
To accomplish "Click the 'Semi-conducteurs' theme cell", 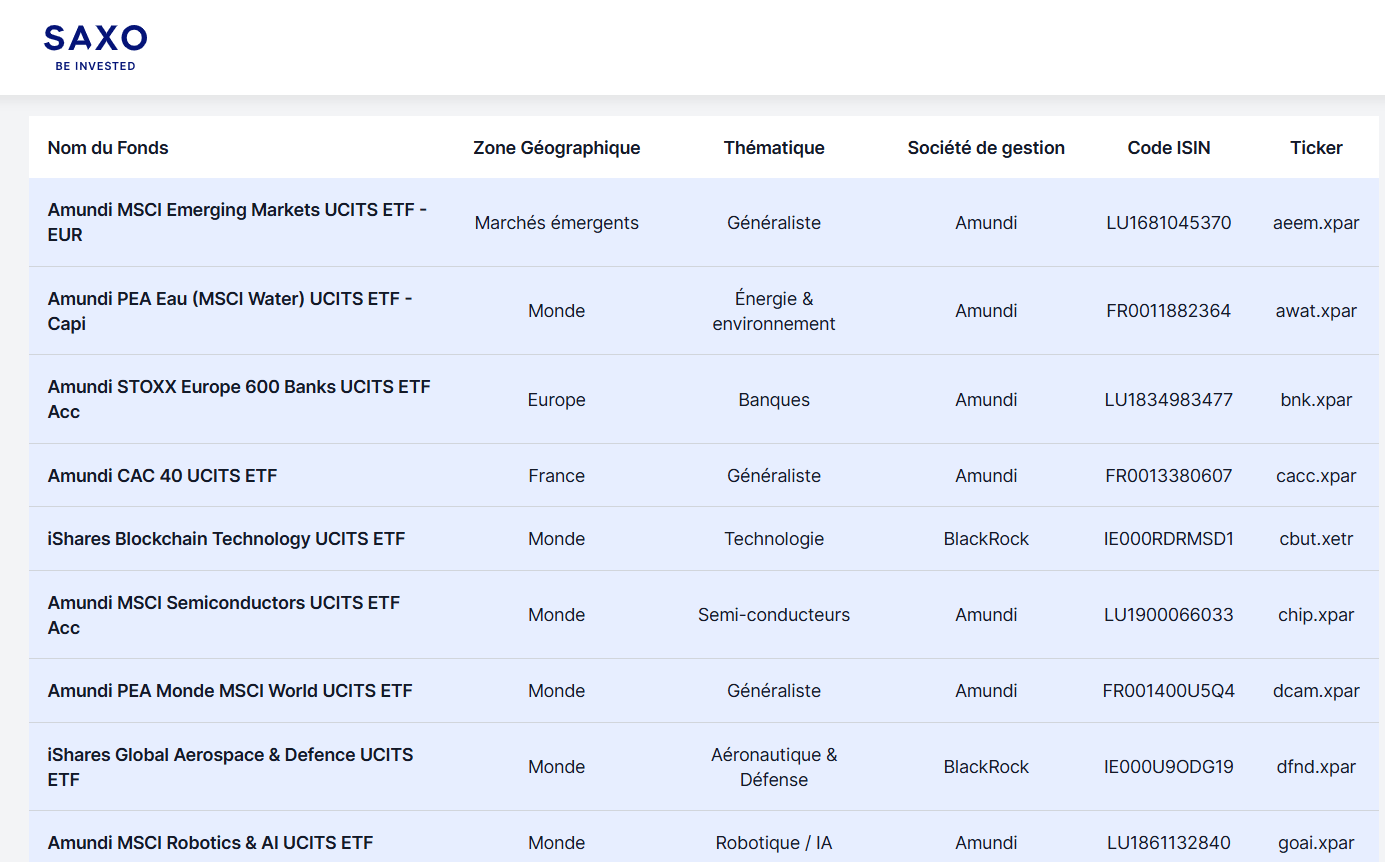I will click(774, 615).
